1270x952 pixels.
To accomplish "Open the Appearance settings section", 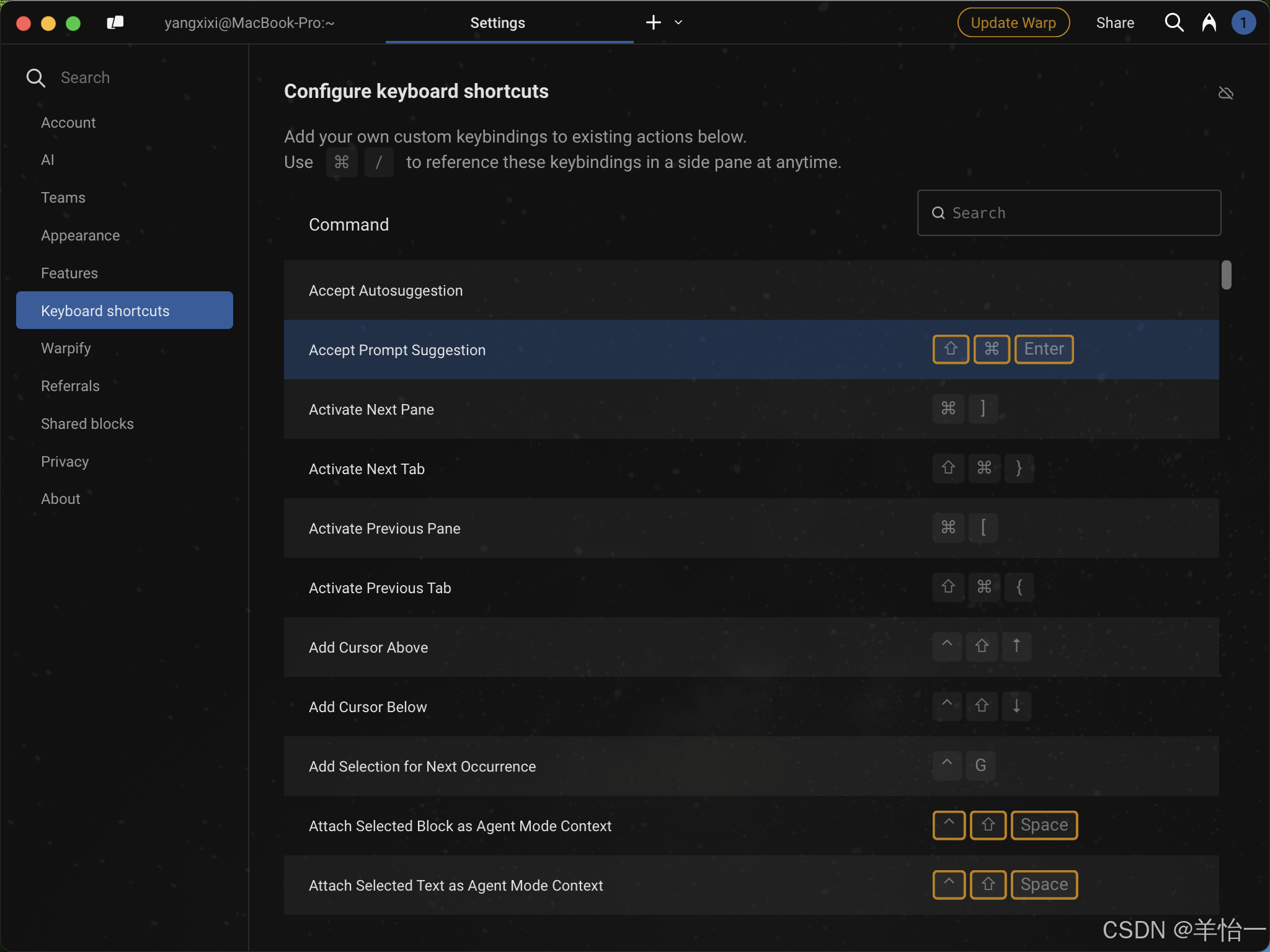I will [81, 236].
